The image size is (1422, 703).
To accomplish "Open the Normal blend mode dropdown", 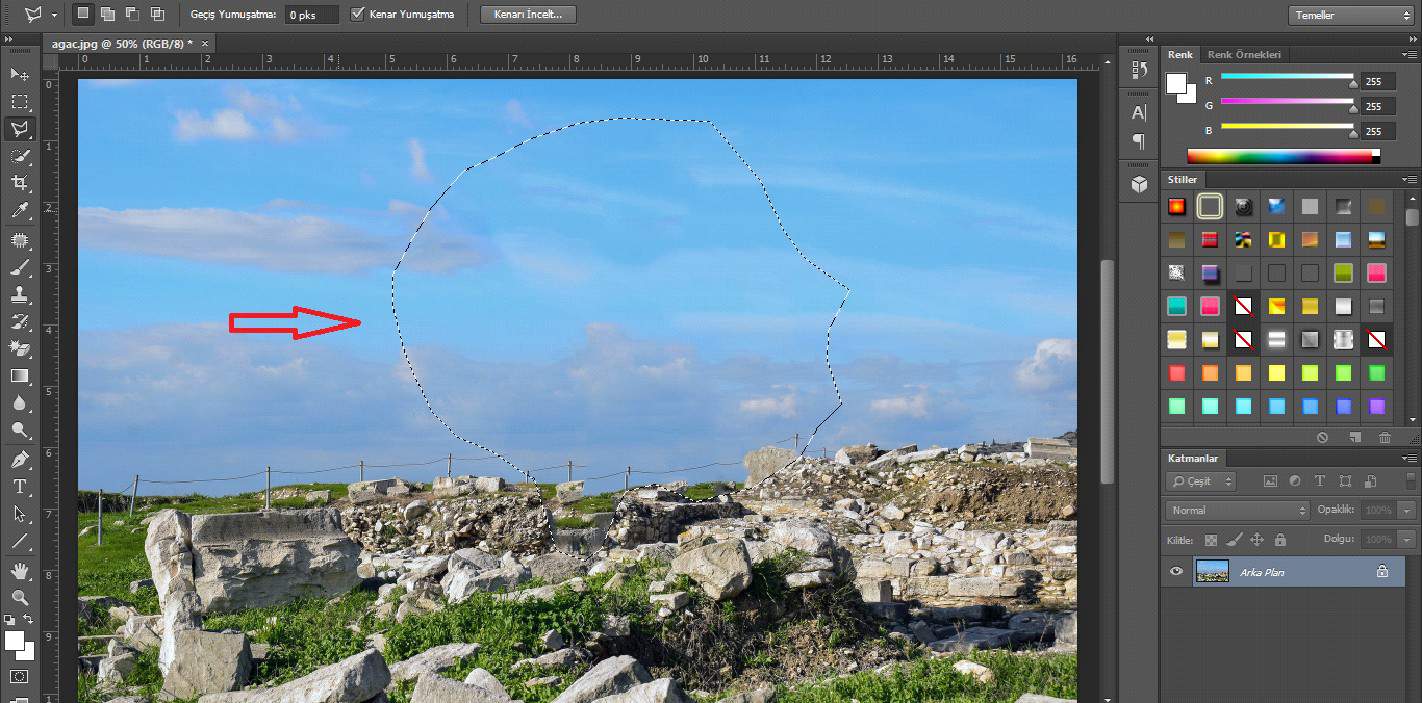I will click(1236, 509).
